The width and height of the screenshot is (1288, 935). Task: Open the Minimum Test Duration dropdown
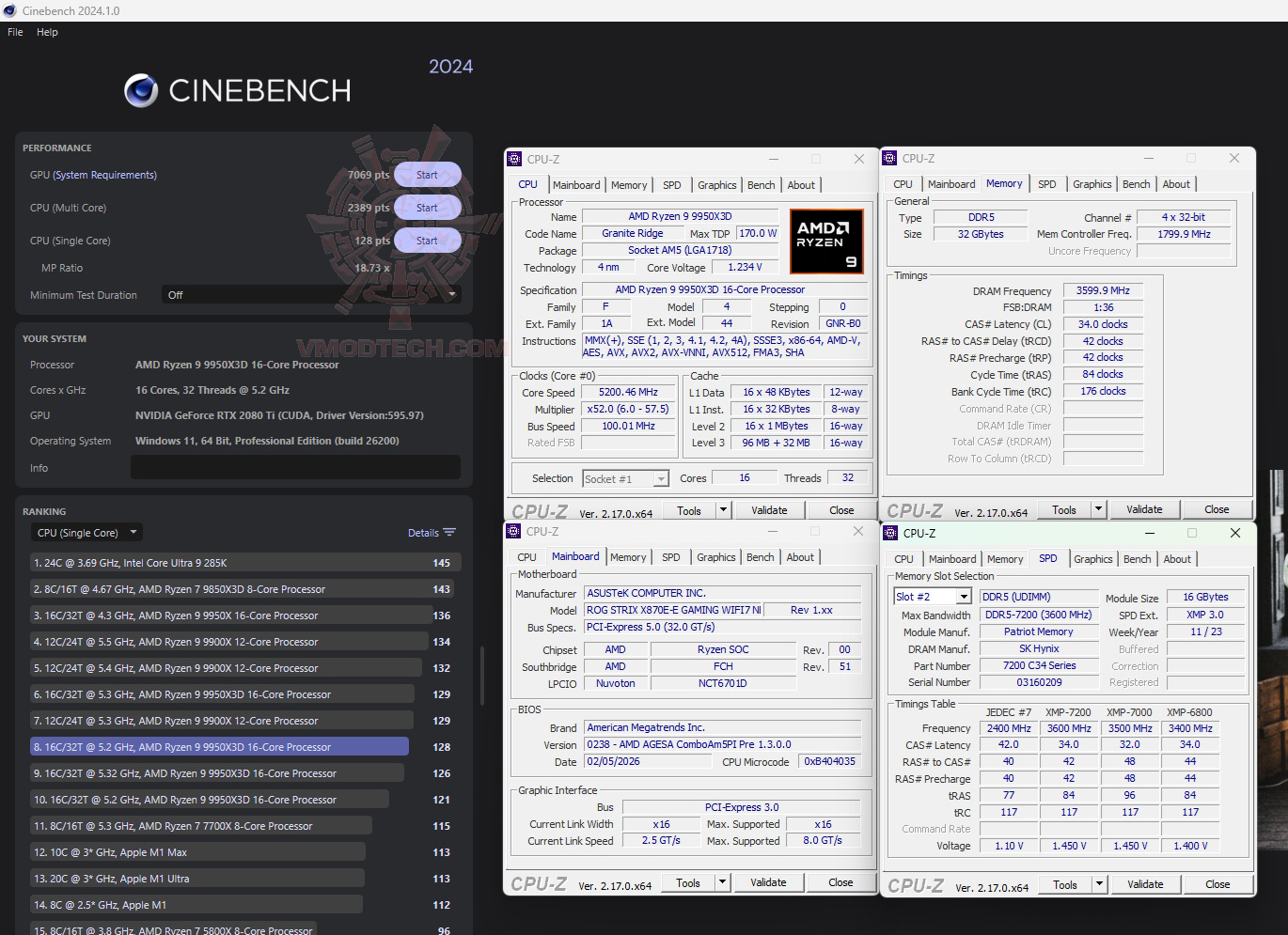click(311, 295)
